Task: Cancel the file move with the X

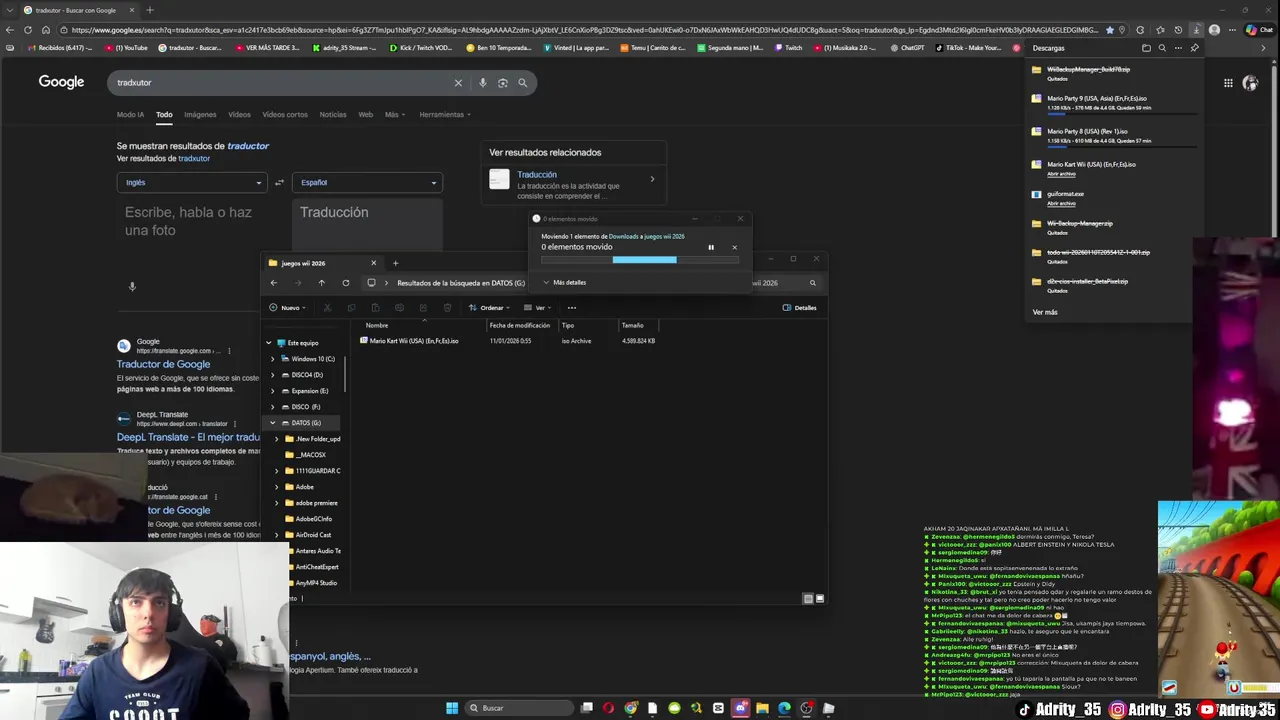Action: coord(734,247)
